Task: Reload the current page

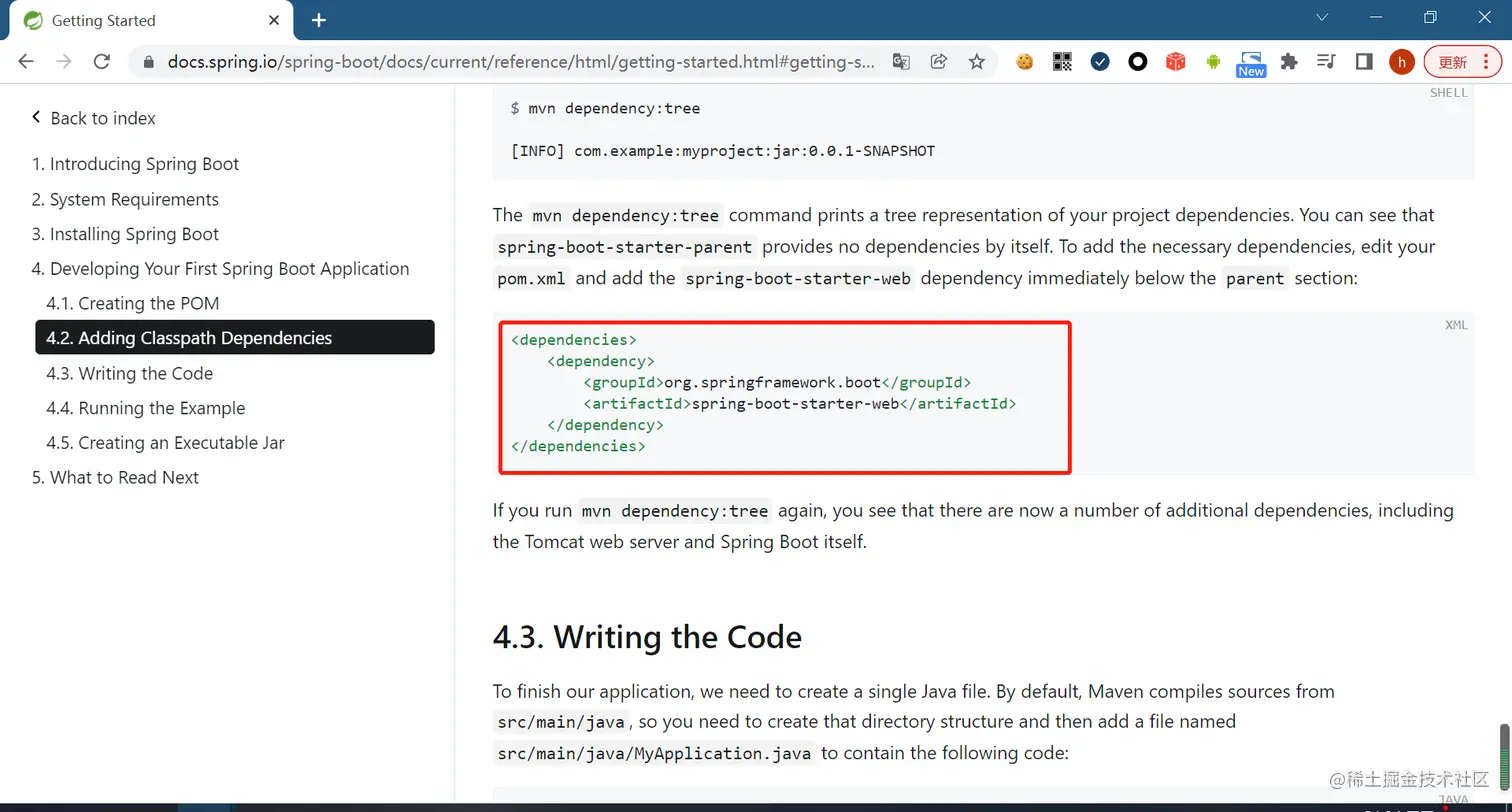Action: click(101, 62)
